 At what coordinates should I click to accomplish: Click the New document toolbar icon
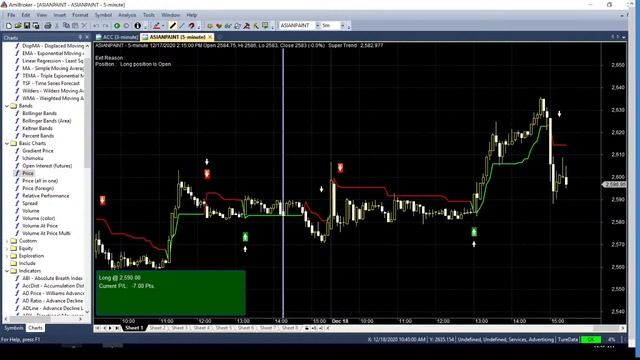pos(9,26)
